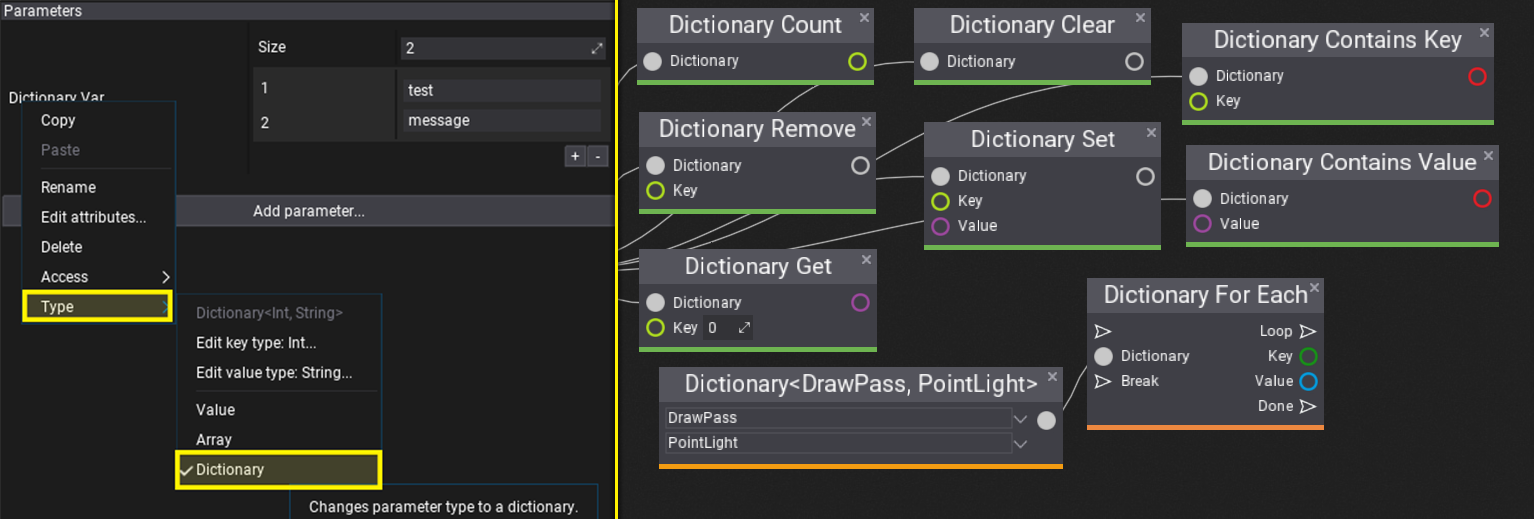Screen dimensions: 1534x519
Task: Edit the 'message' value field
Action: [503, 120]
